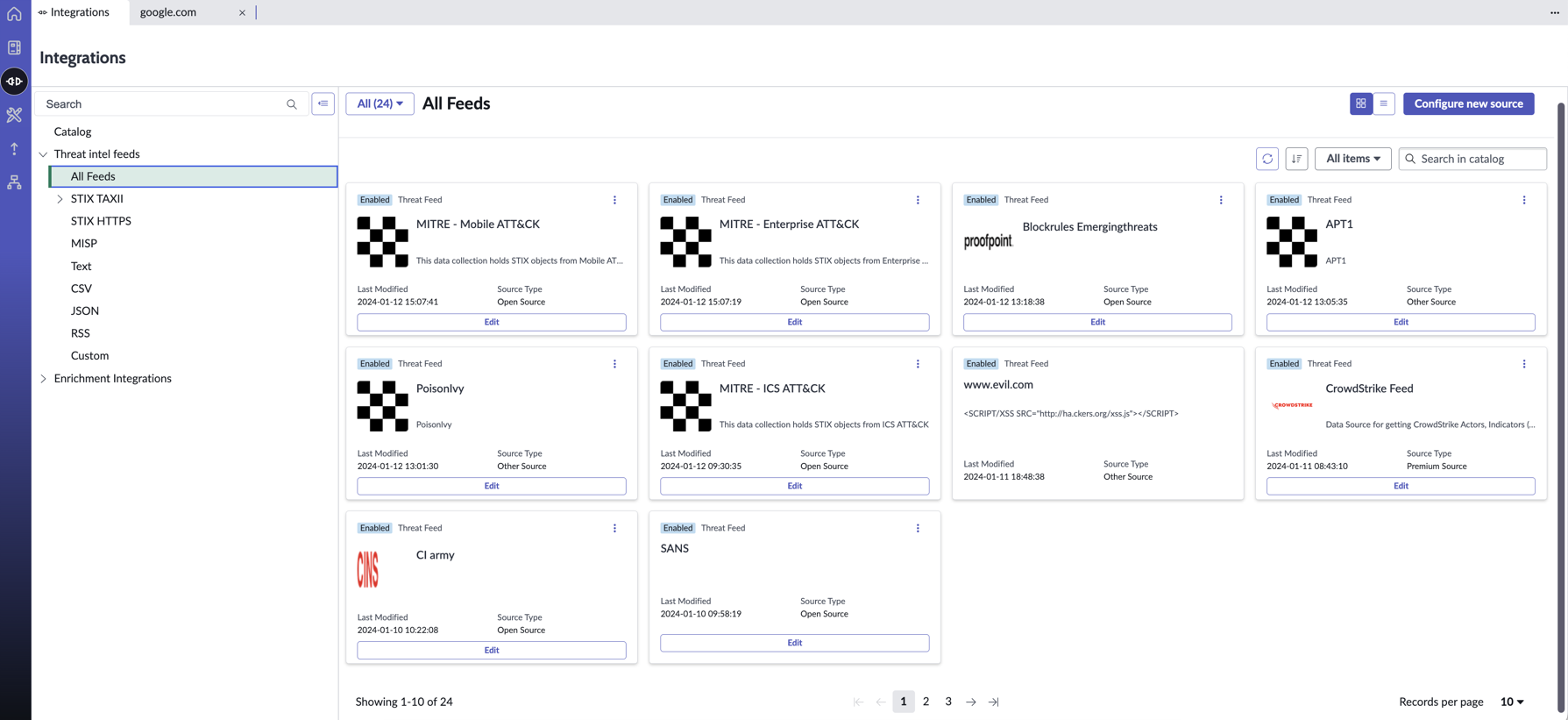Image resolution: width=1568 pixels, height=720 pixels.
Task: Collapse the Threat intel feeds tree
Action: point(43,154)
